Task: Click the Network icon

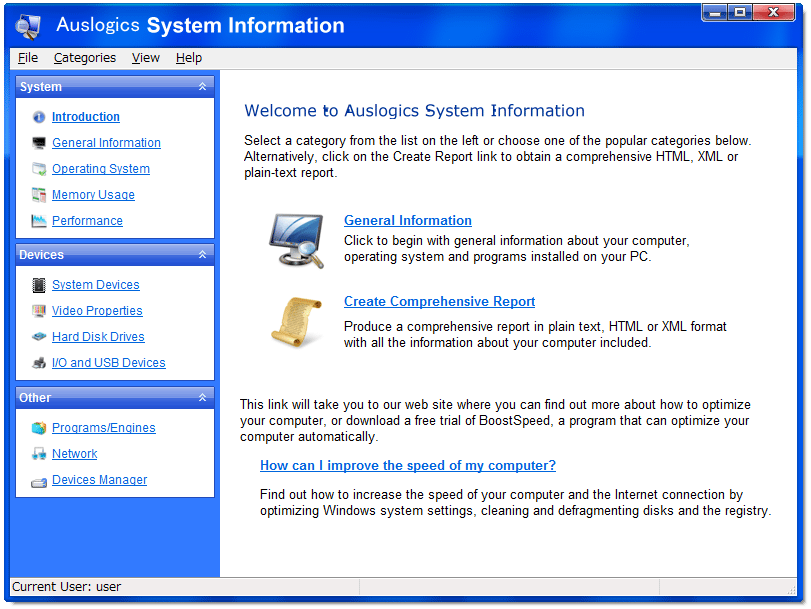Action: tap(39, 454)
